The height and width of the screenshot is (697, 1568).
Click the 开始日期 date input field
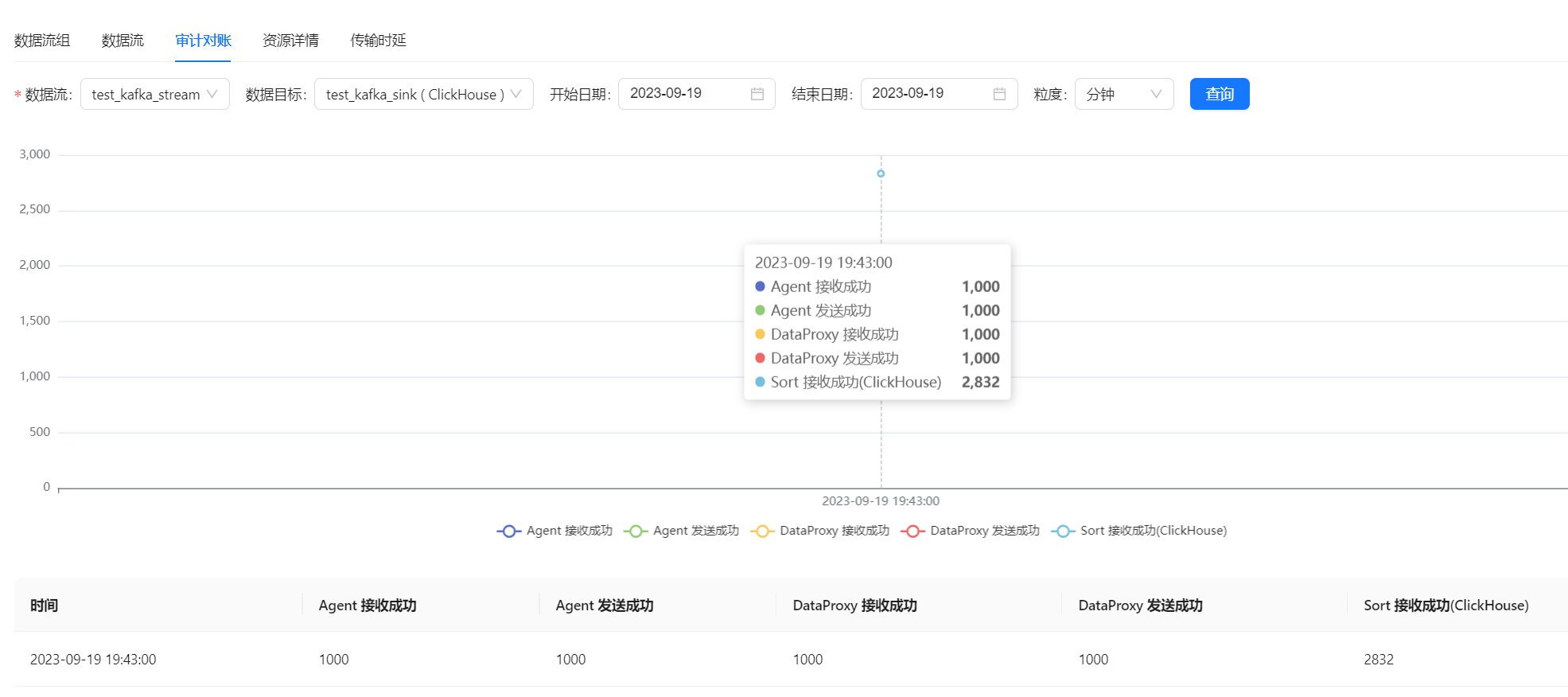coord(684,94)
